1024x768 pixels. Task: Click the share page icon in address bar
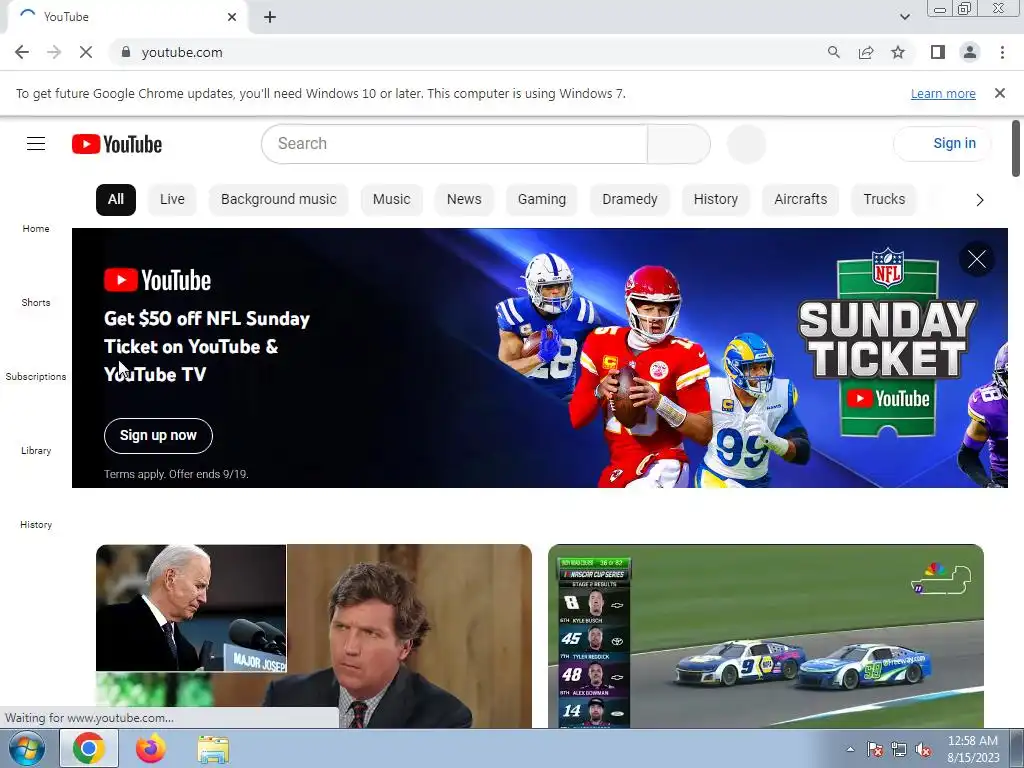(x=866, y=52)
